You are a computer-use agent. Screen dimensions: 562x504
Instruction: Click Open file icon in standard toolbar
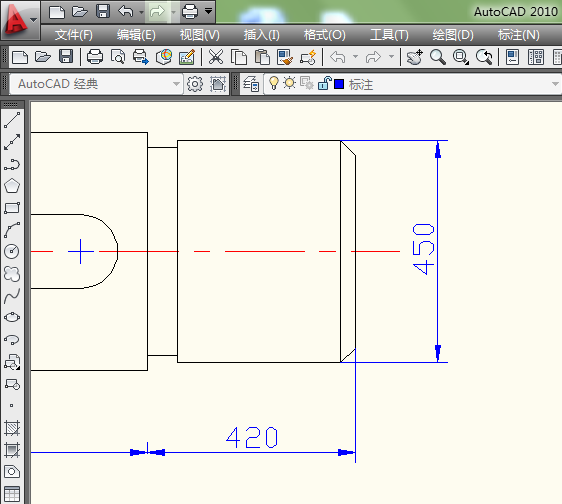coord(43,57)
